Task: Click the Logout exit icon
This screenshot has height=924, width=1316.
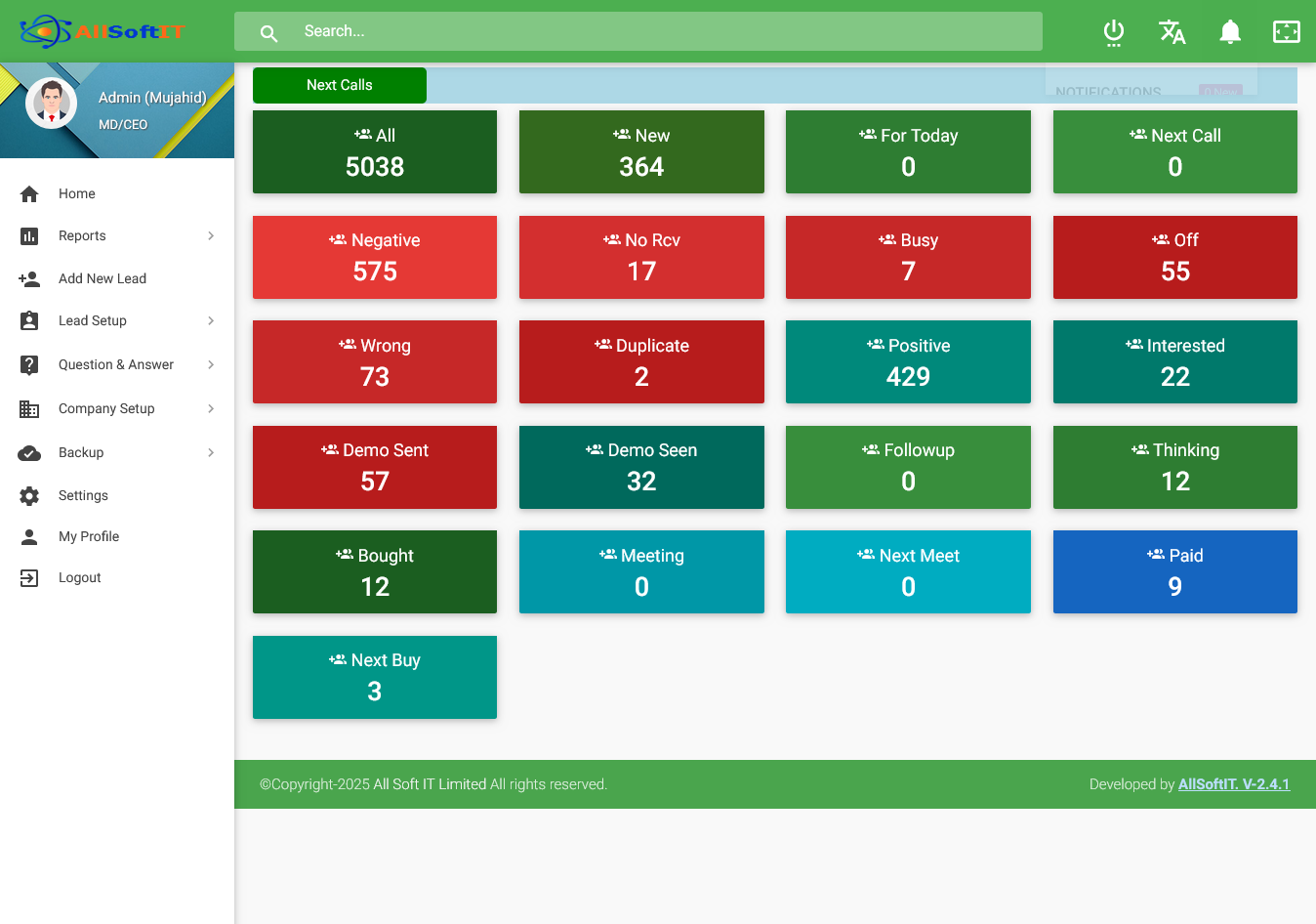Action: point(29,578)
